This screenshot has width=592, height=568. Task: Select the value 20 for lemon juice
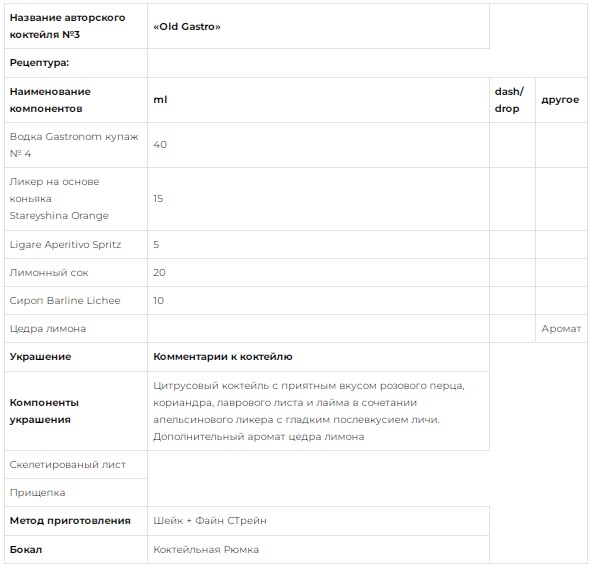(x=159, y=273)
